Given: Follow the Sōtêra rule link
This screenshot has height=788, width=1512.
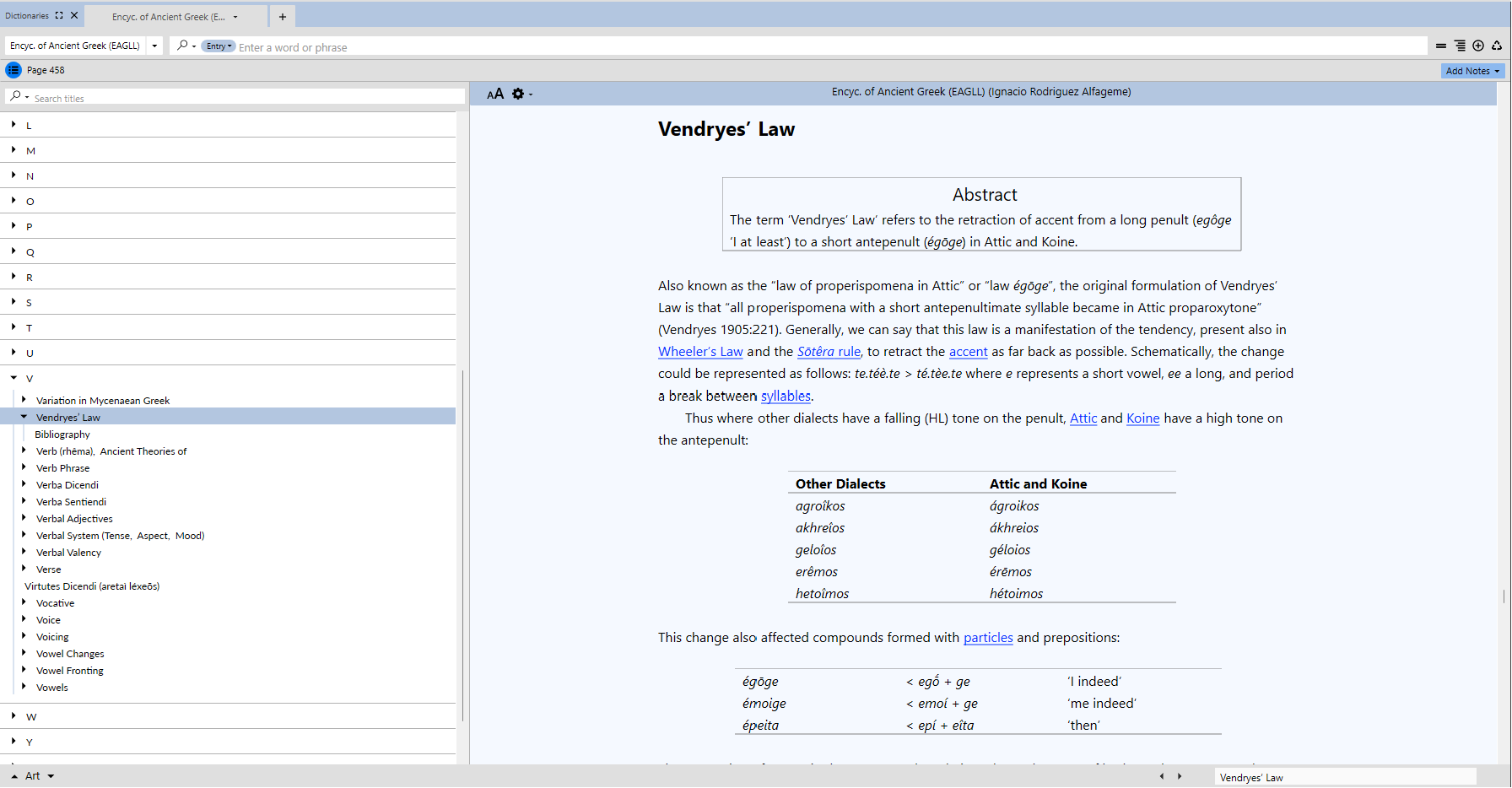Looking at the screenshot, I should 829,352.
